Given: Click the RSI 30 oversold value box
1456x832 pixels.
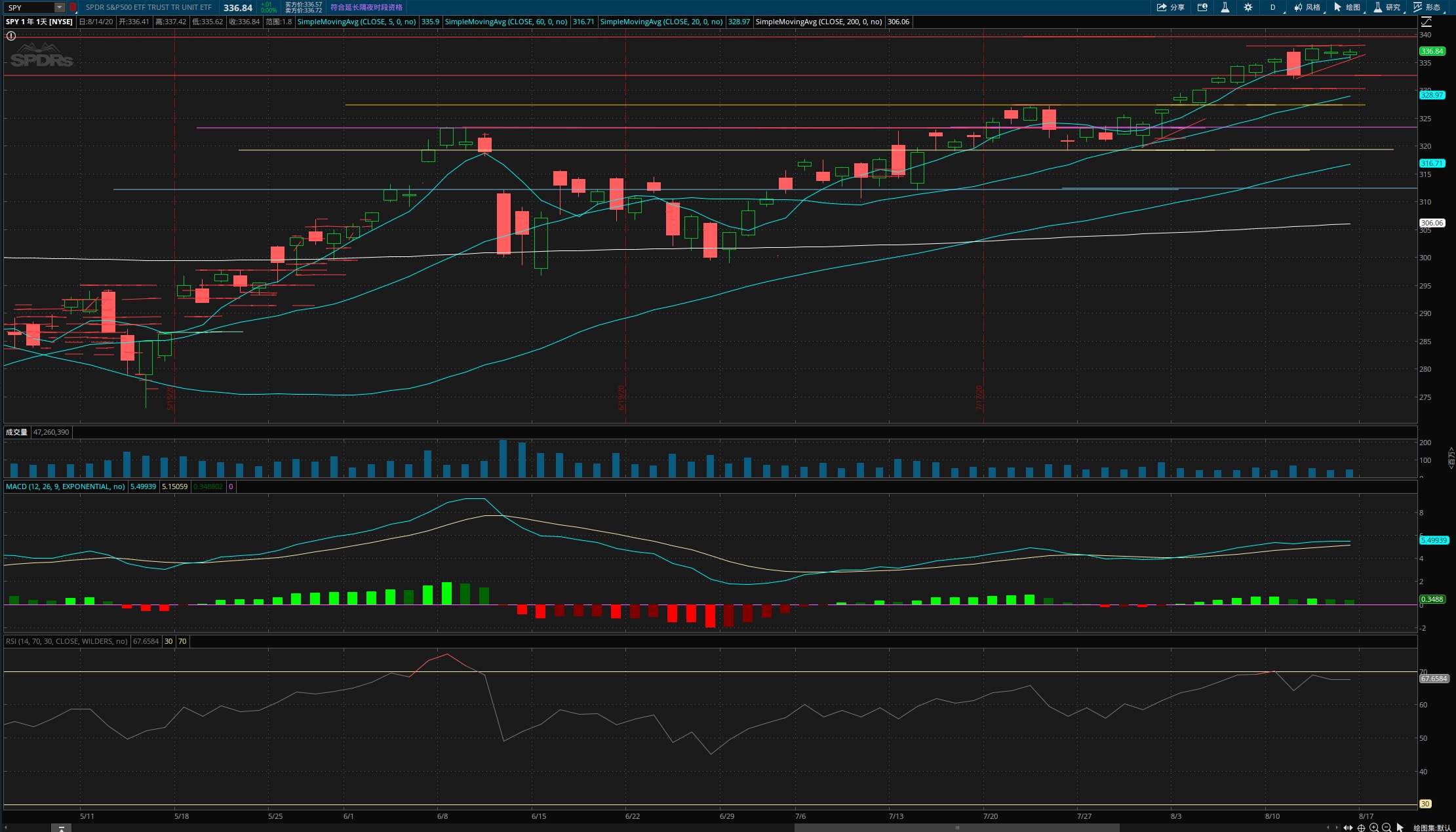Looking at the screenshot, I should (168, 641).
